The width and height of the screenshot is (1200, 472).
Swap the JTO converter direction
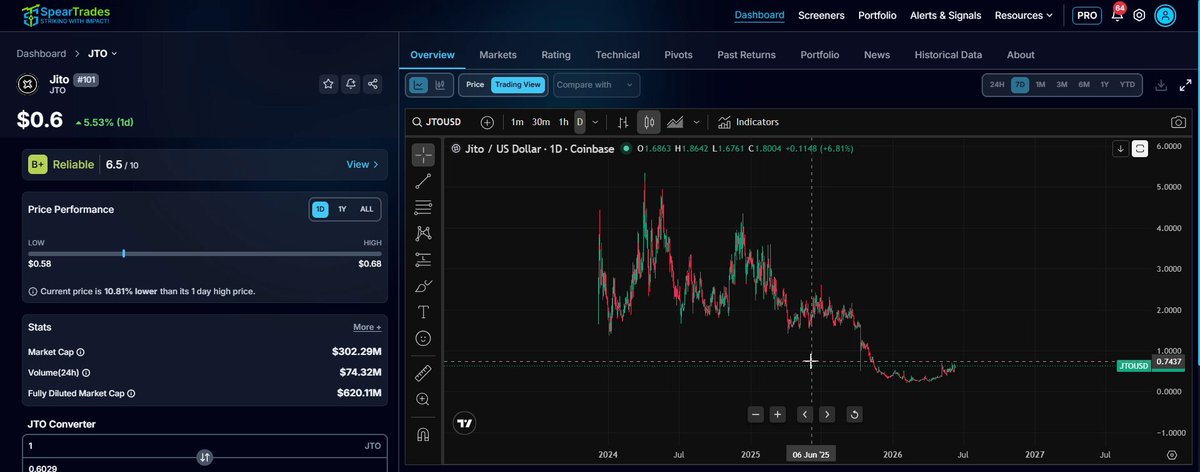205,457
